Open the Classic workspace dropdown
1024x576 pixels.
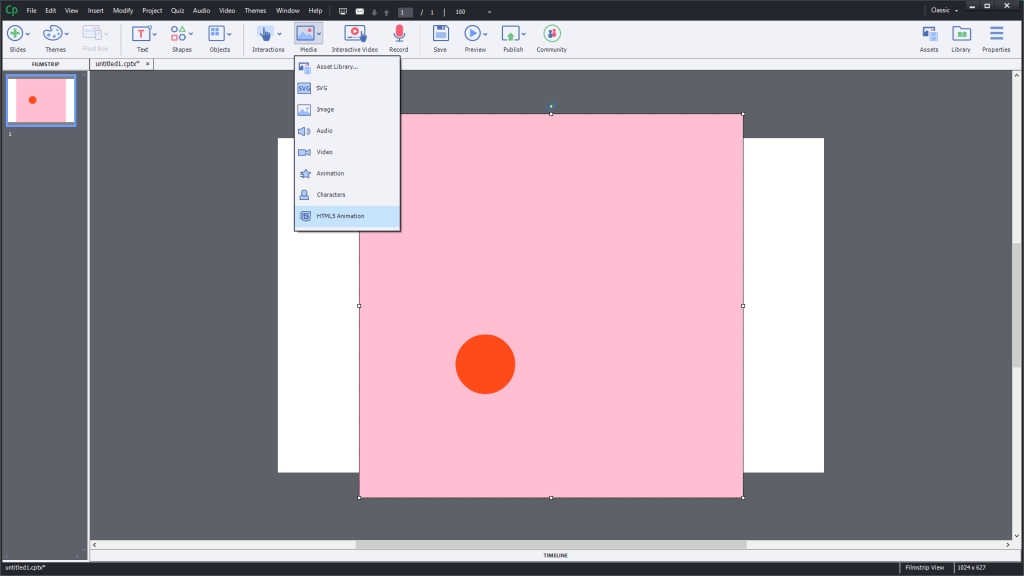945,10
